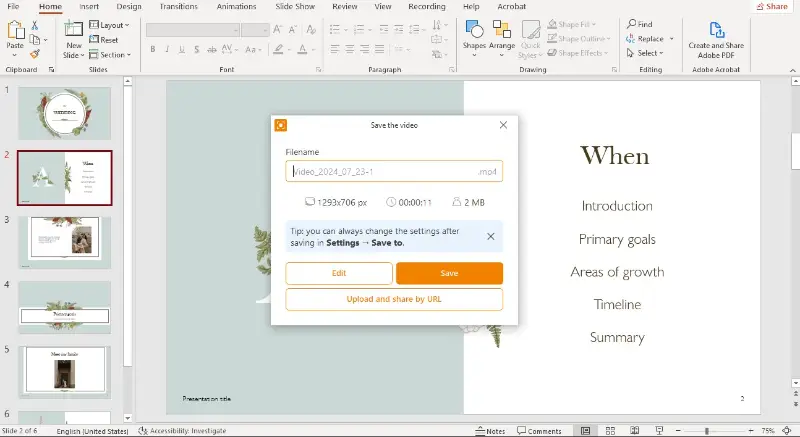Click the Format Painter brush icon

(x=35, y=54)
